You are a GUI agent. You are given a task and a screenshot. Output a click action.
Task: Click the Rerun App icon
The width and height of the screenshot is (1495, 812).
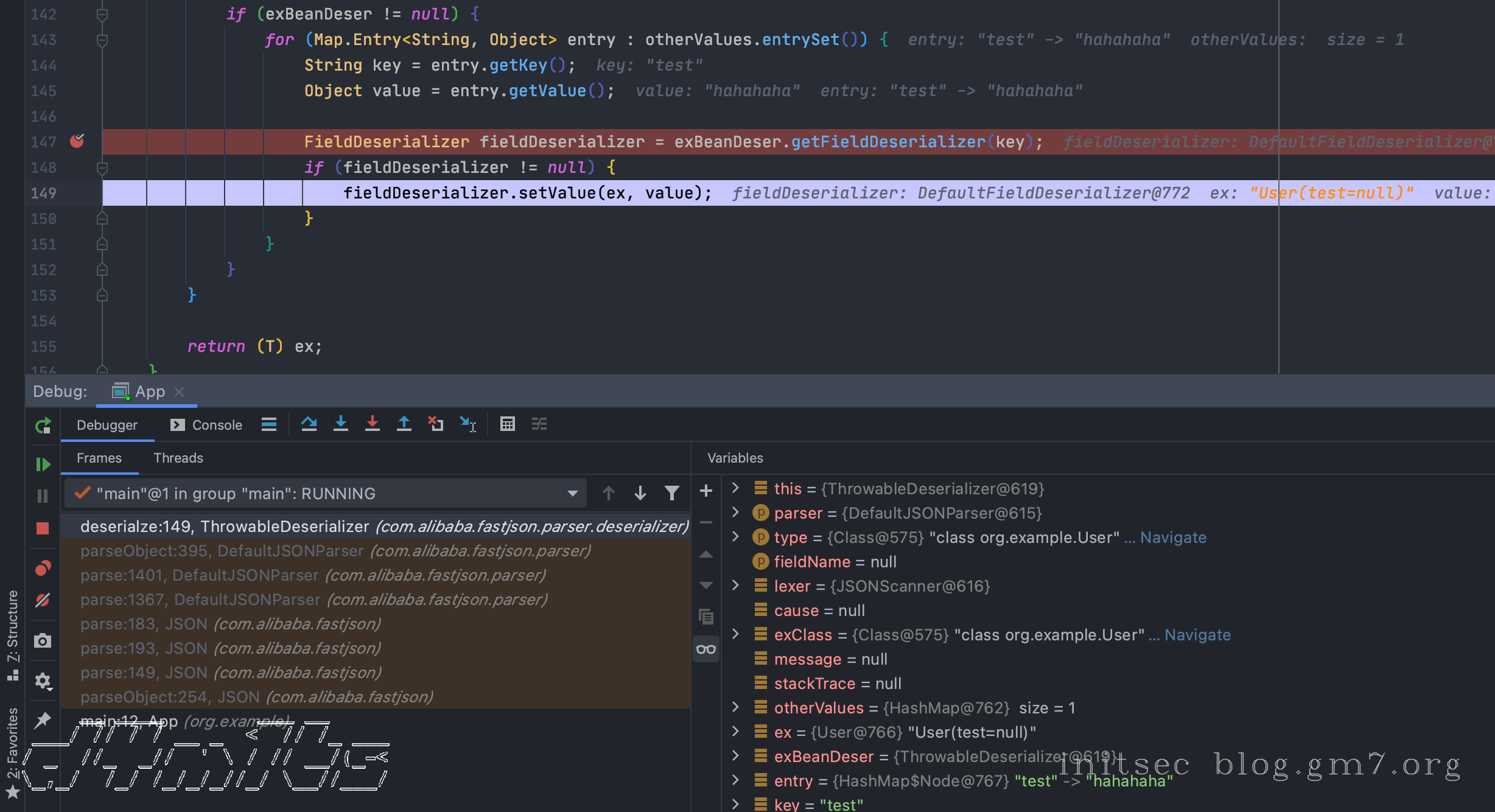click(43, 425)
